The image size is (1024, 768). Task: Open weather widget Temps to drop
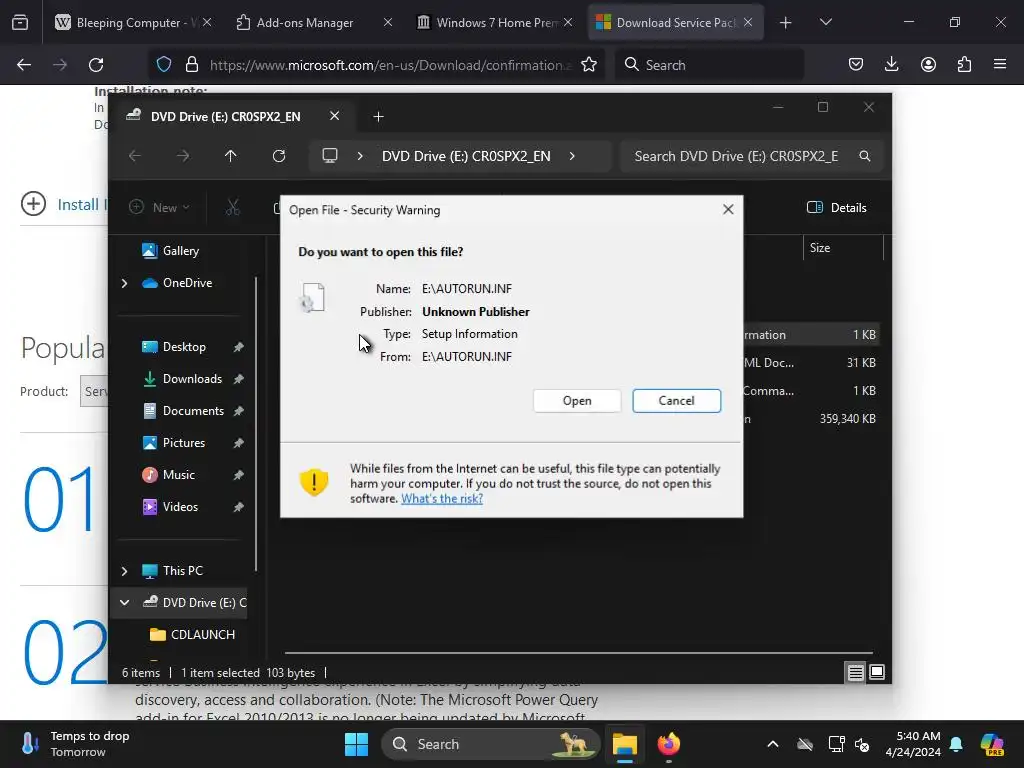(75, 744)
